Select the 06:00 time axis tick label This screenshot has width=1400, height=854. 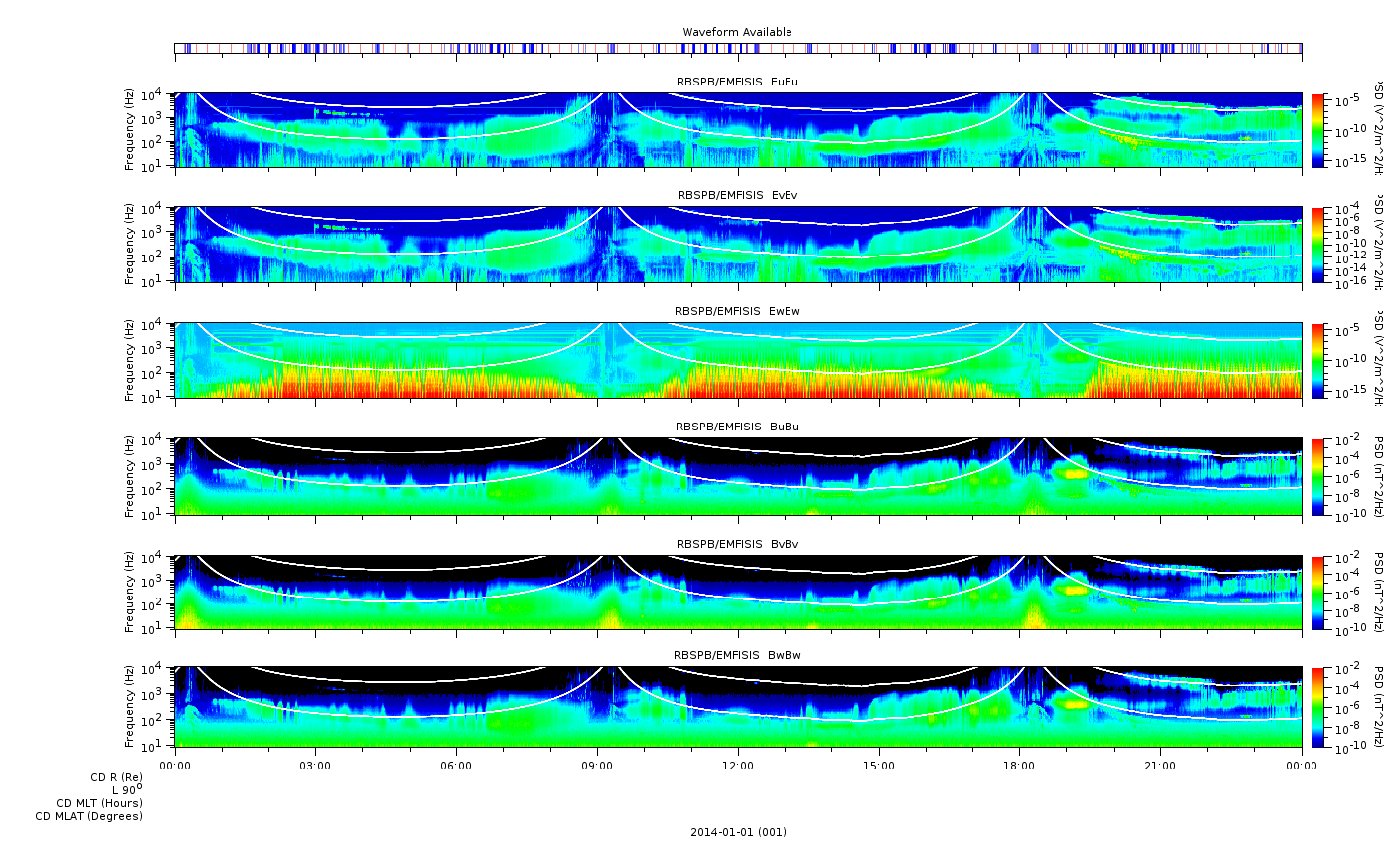click(x=456, y=766)
